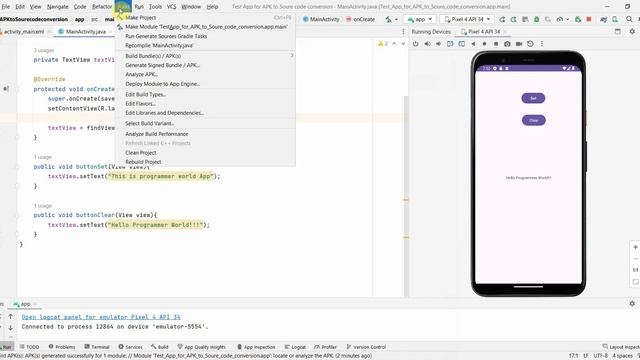Go to next highlighted warning arrow
This screenshot has width=640, height=360.
pos(403,44)
